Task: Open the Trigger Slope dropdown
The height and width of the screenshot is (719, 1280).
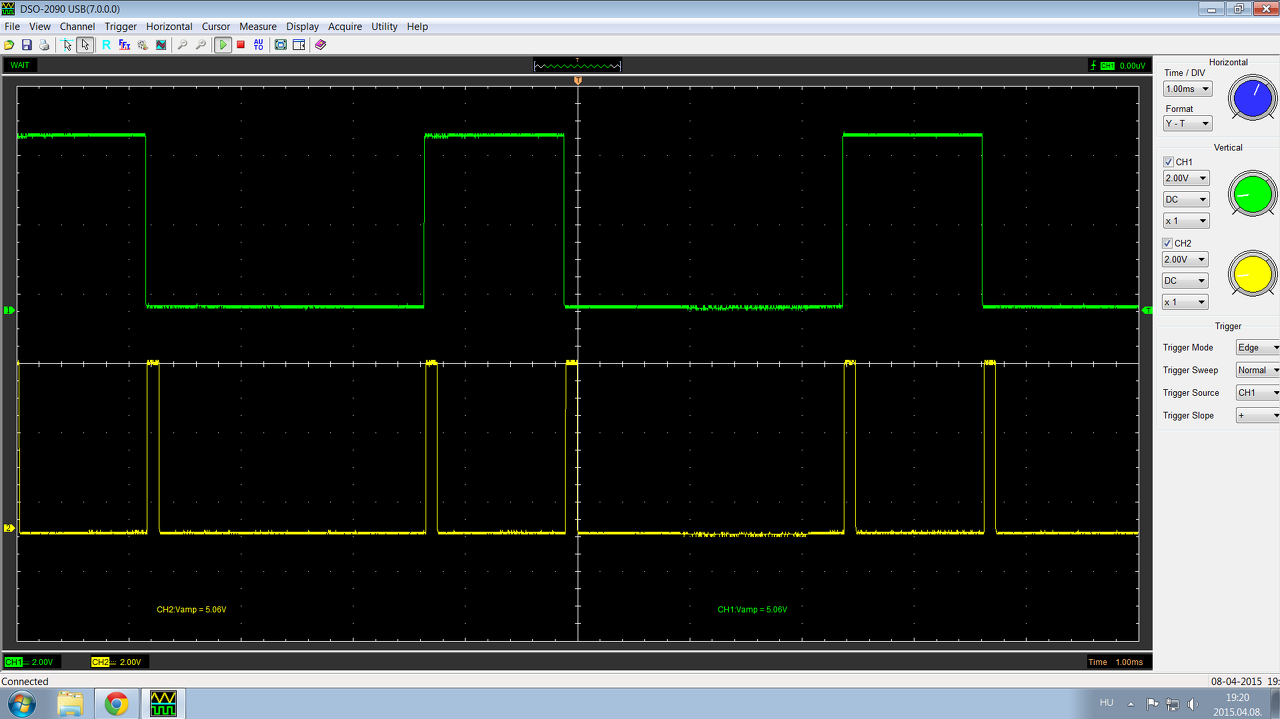Action: 1258,416
